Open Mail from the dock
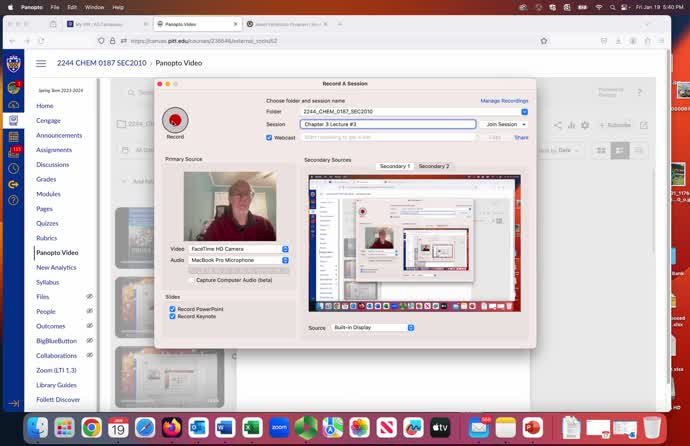Screen dimensions: 690x446 point(479,428)
